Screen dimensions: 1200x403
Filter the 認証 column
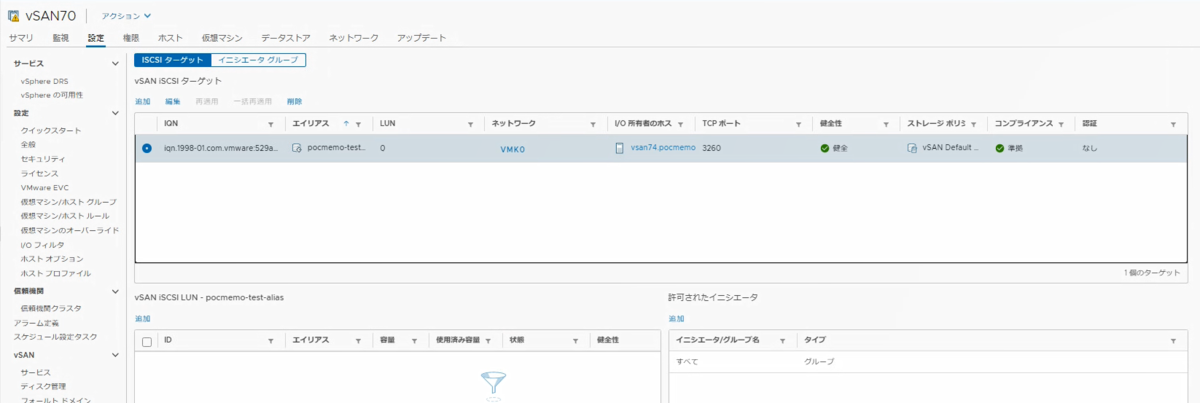click(x=1173, y=124)
